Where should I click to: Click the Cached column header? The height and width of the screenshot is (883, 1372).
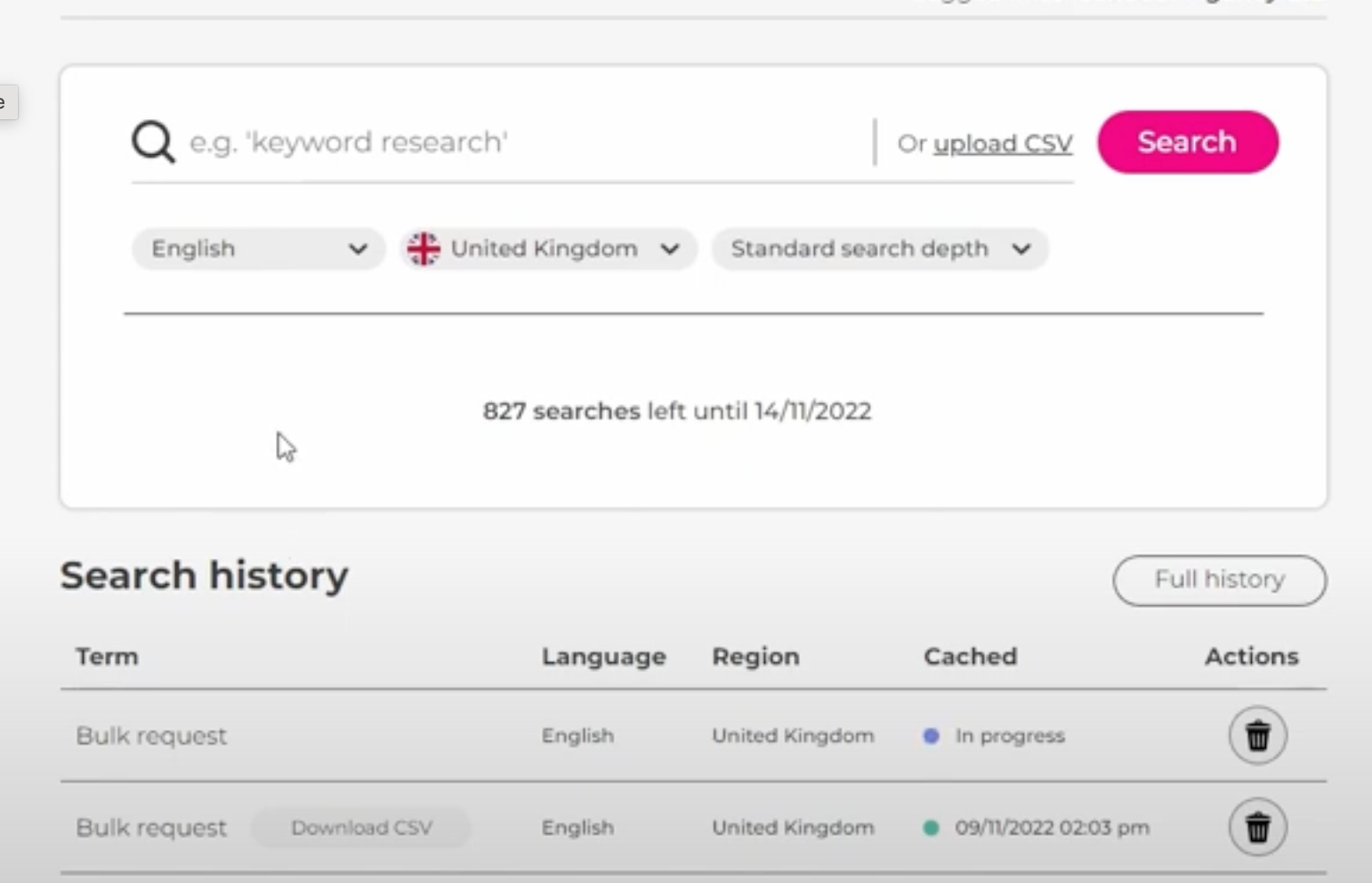click(x=970, y=657)
